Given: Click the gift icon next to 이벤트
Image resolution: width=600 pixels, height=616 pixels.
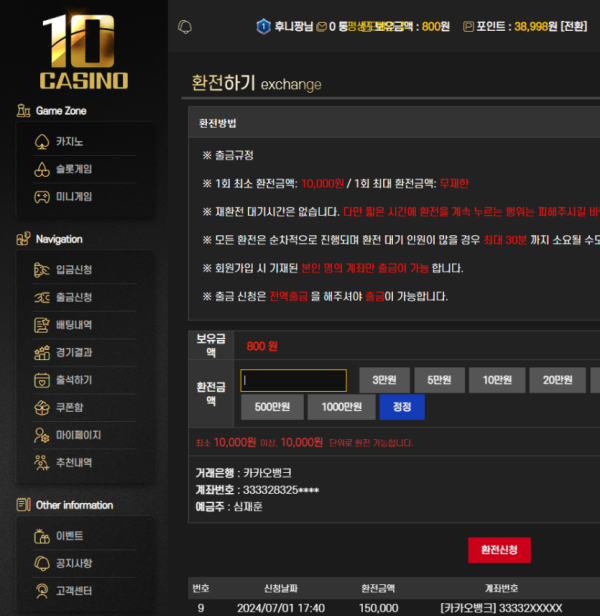Looking at the screenshot, I should coord(42,536).
